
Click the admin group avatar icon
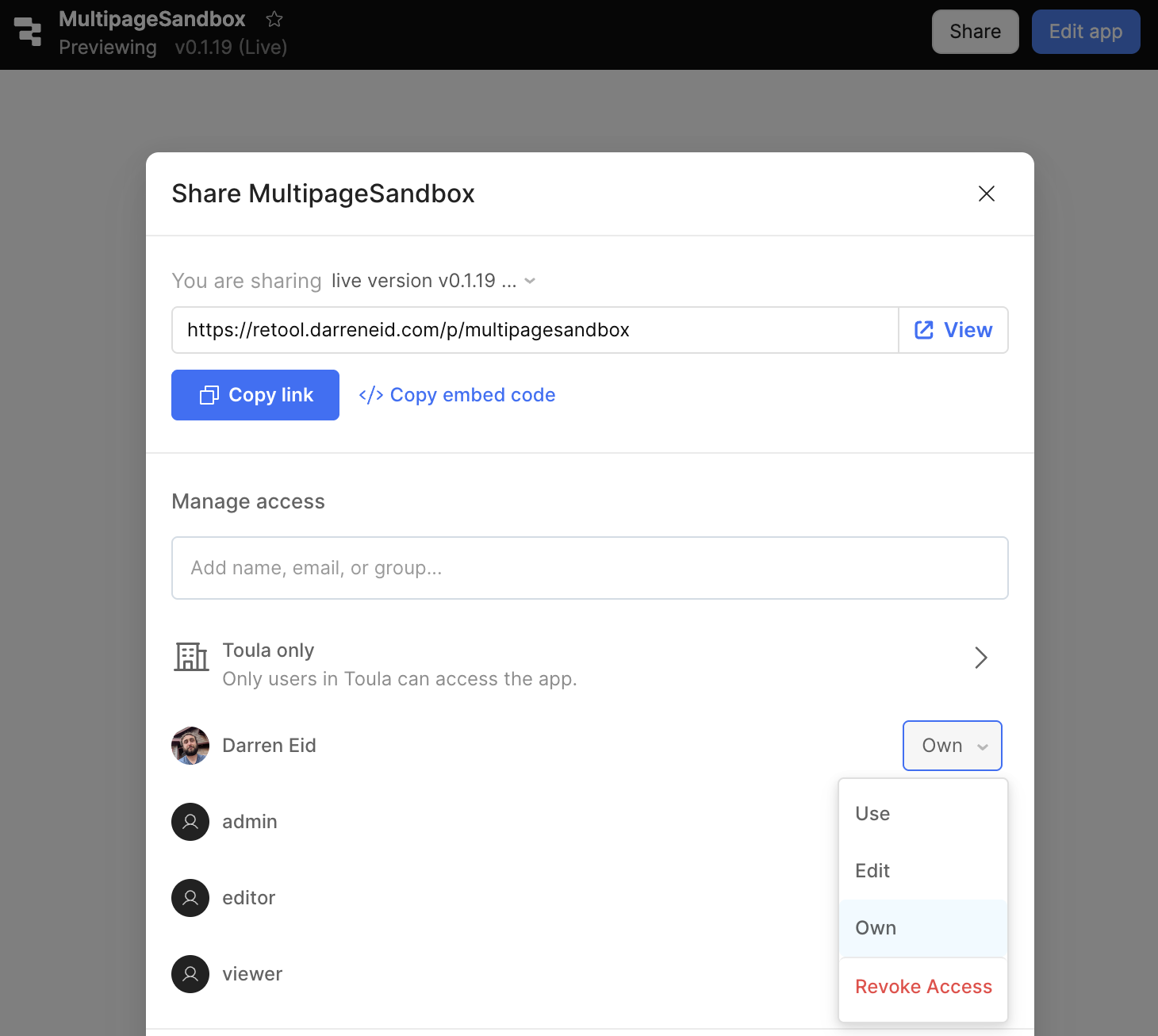(190, 822)
